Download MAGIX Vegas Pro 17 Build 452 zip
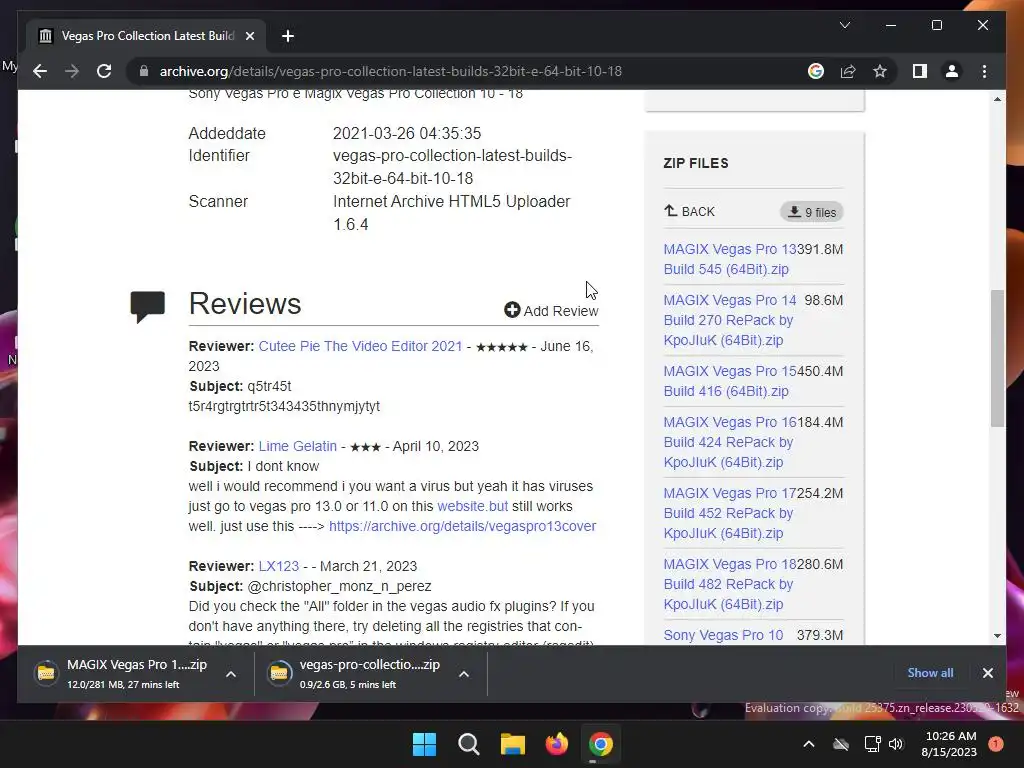This screenshot has width=1024, height=768. click(x=729, y=513)
